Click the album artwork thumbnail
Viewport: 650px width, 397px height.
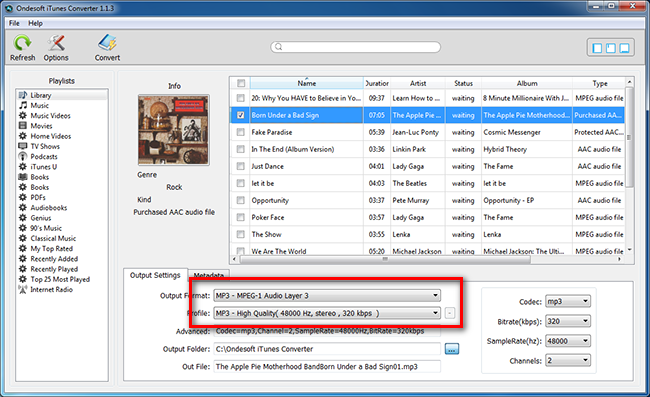tap(174, 130)
